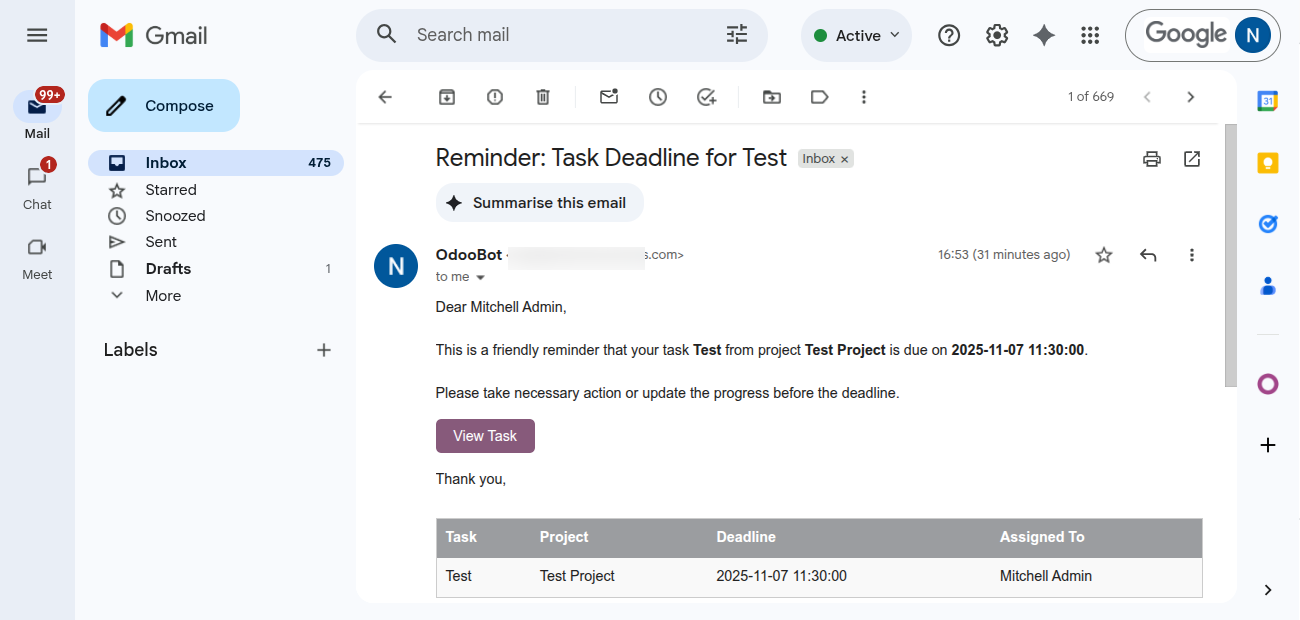Screen dimensions: 1300x620
Task: Open the Settings gear
Action: click(997, 35)
